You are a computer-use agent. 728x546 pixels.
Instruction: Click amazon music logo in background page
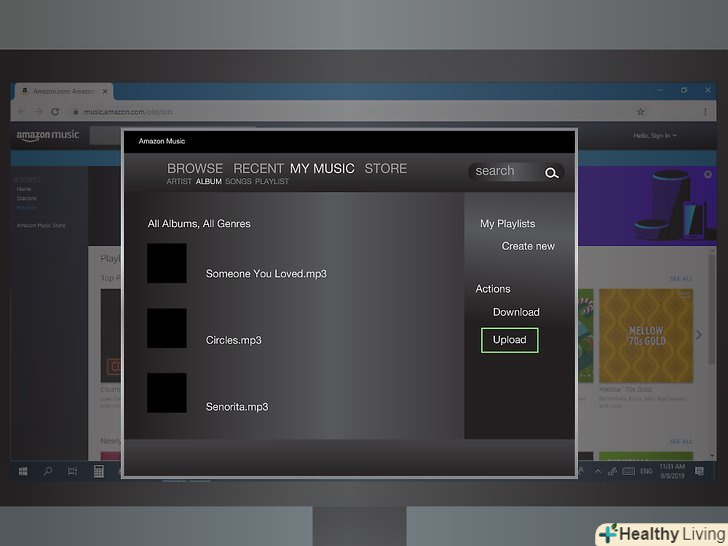(x=48, y=135)
